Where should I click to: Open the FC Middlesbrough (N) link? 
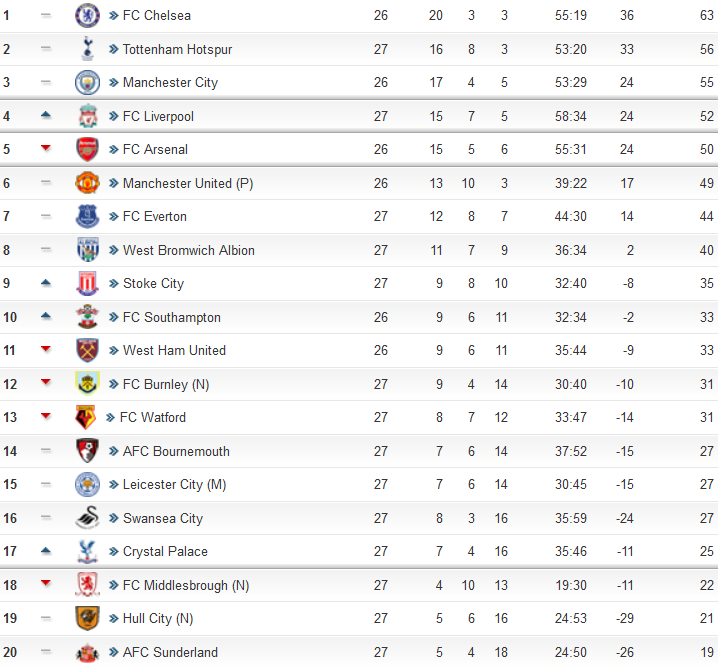(186, 585)
